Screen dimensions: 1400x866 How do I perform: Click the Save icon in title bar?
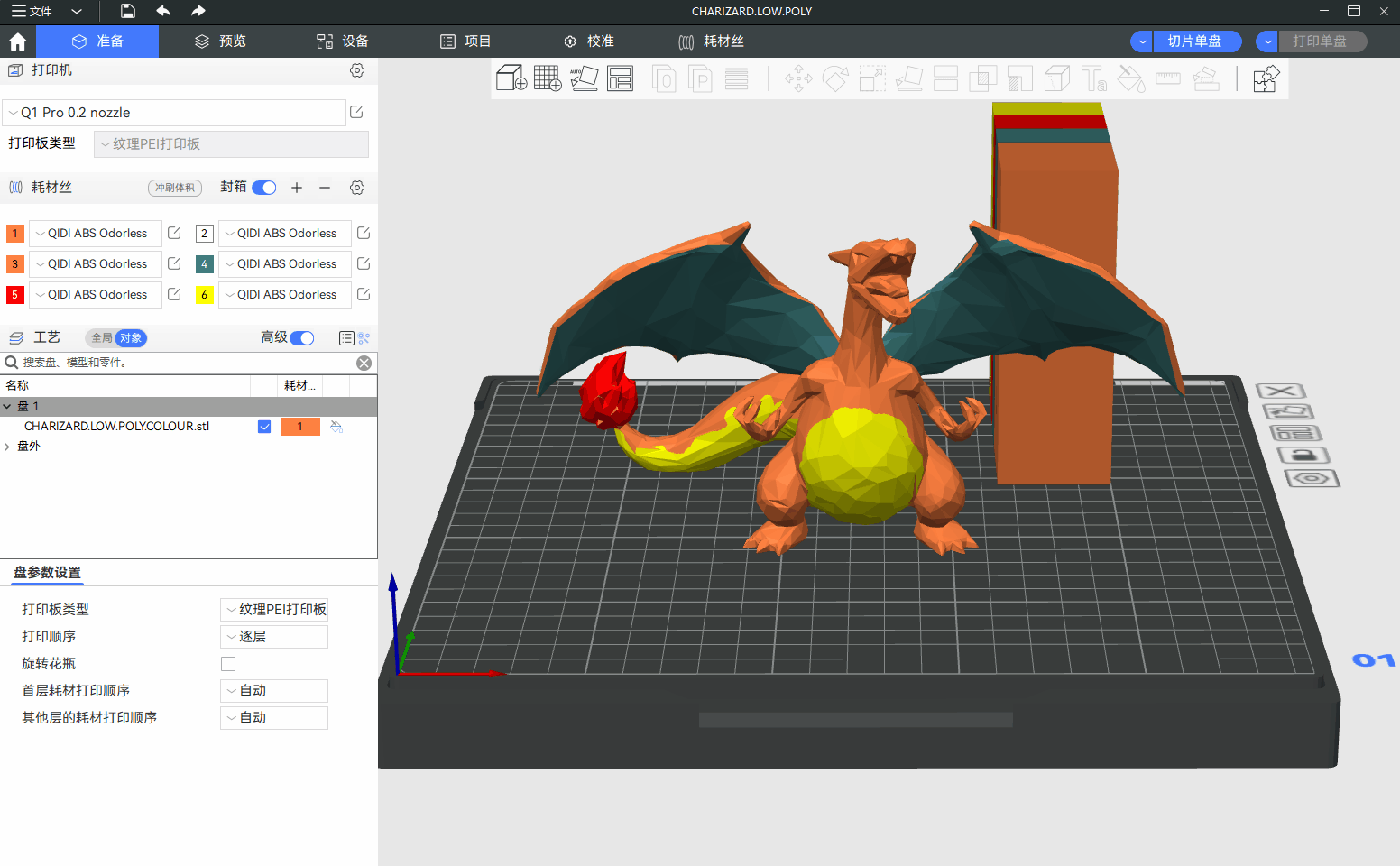click(128, 11)
